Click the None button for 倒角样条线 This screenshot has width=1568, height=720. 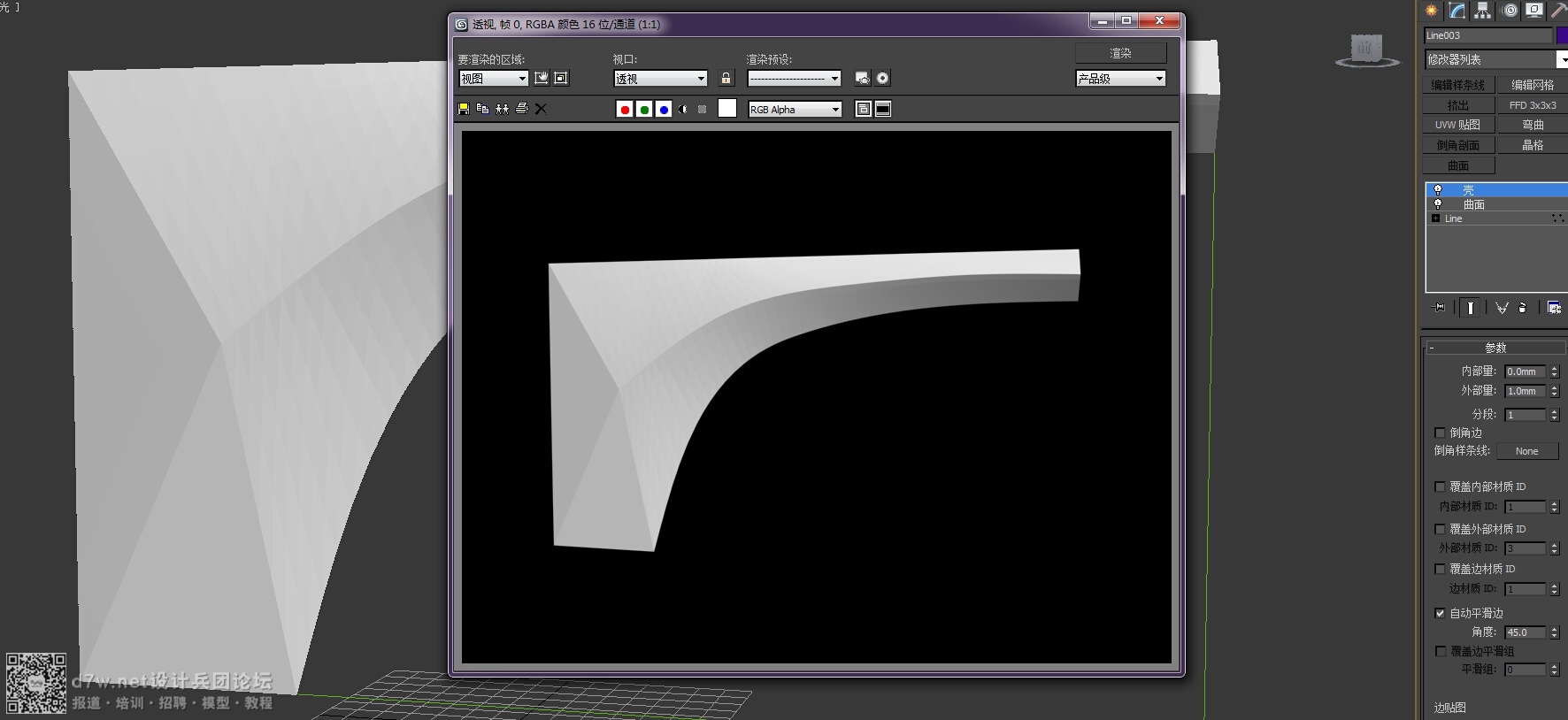point(1527,451)
